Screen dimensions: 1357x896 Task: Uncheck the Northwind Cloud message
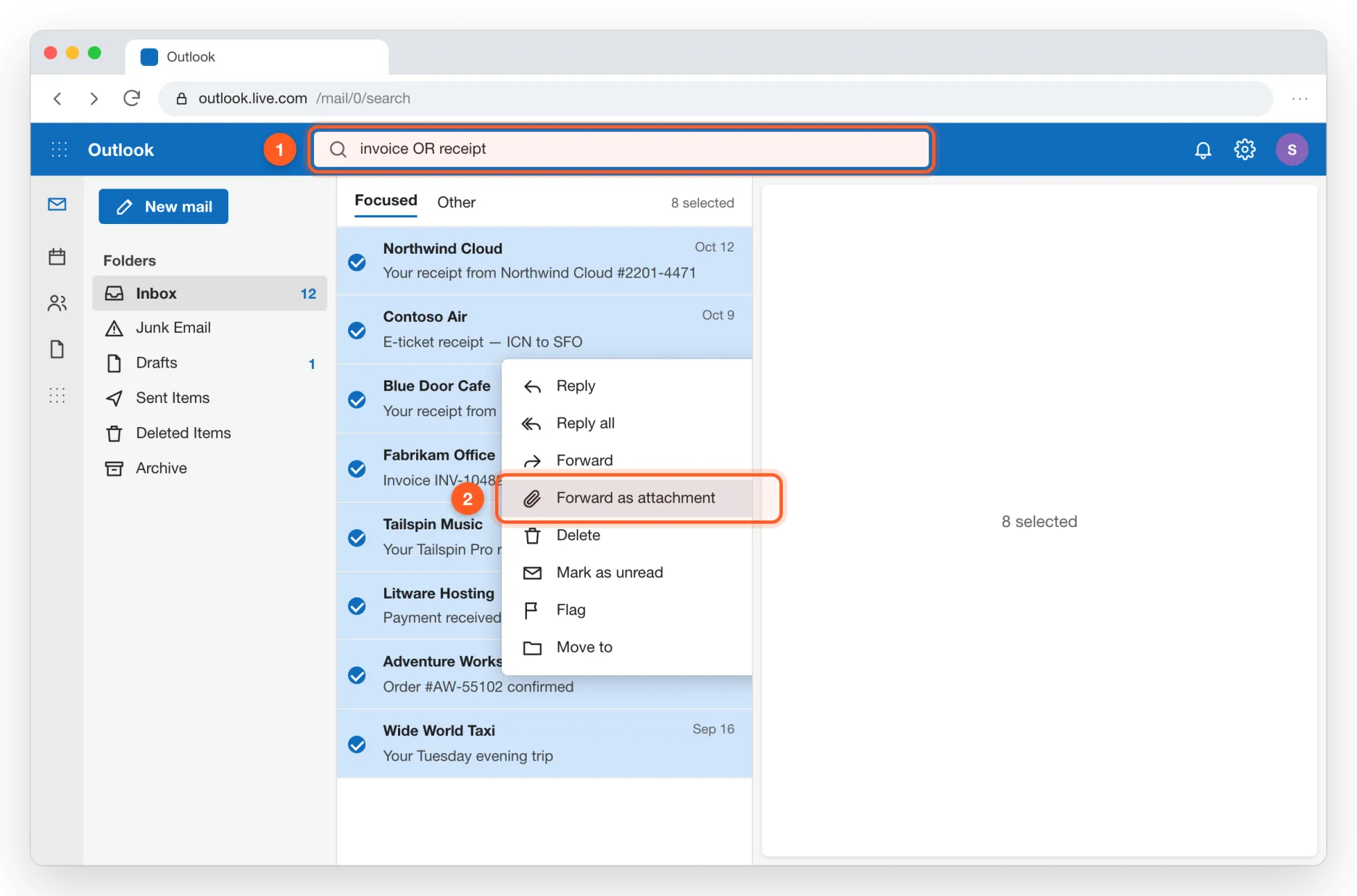pyautogui.click(x=357, y=262)
